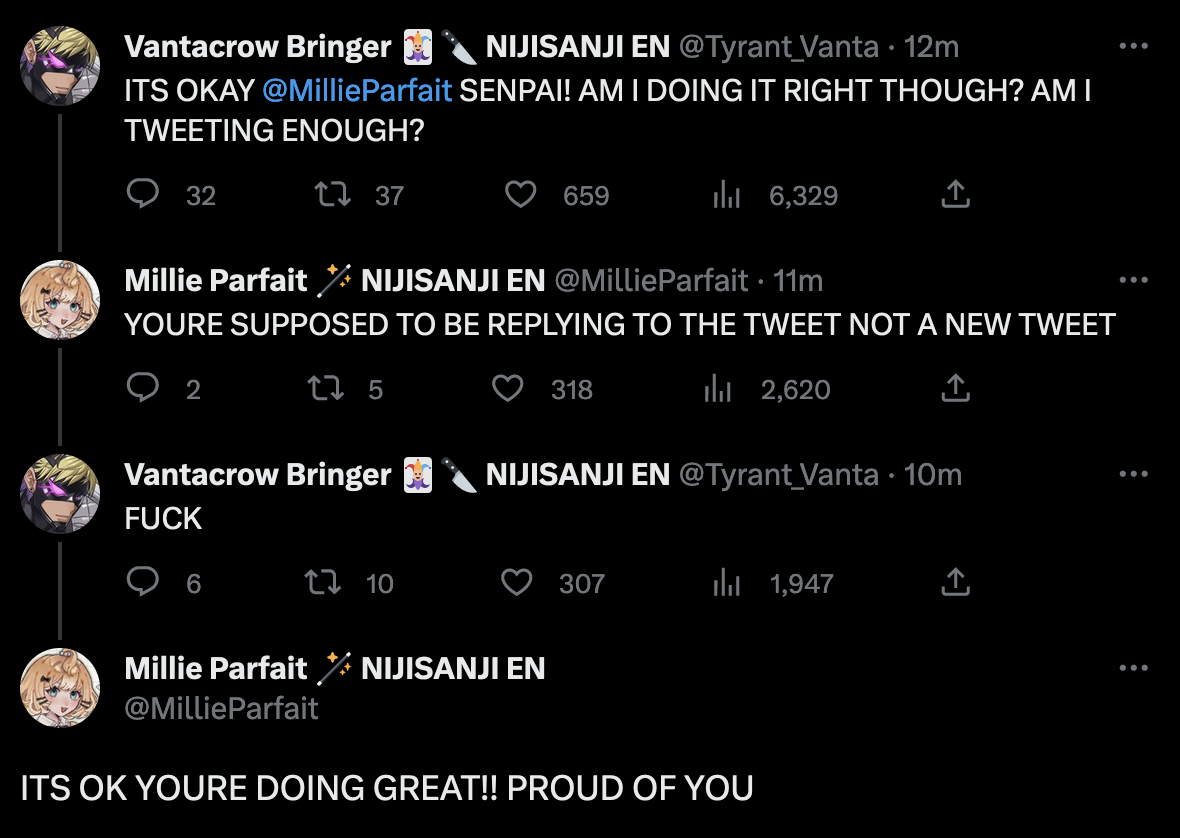Share Millie's 'REPLYING TO THE TWEET' post
1180x838 pixels.
(955, 388)
